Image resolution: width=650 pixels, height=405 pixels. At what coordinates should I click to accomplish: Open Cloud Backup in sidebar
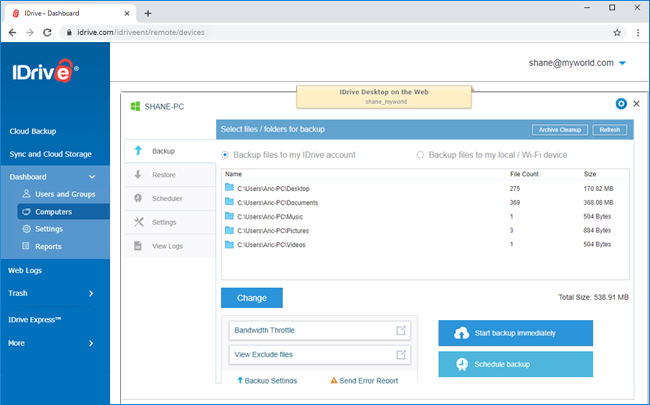[x=33, y=131]
